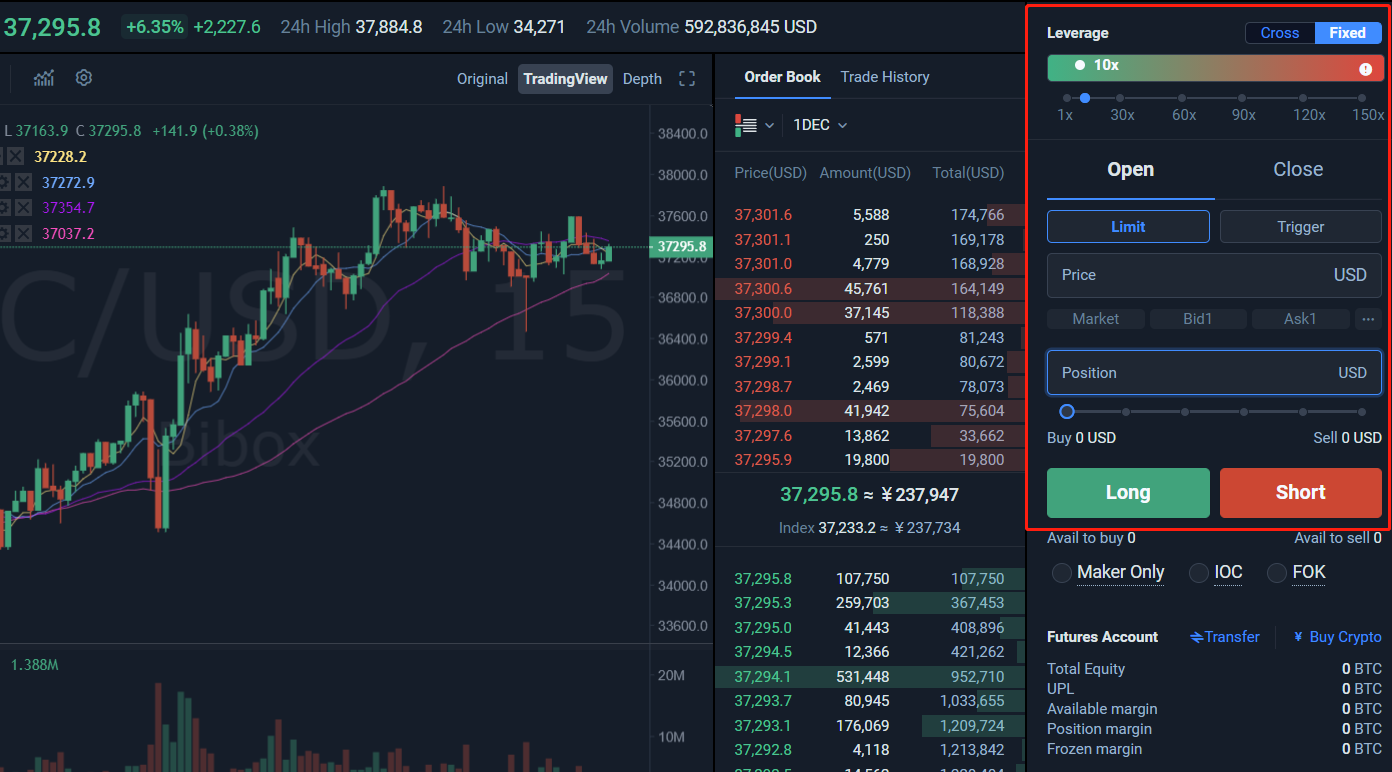Set leverage slider to 30x mark
Screen dimensions: 1392x772
[1120, 98]
